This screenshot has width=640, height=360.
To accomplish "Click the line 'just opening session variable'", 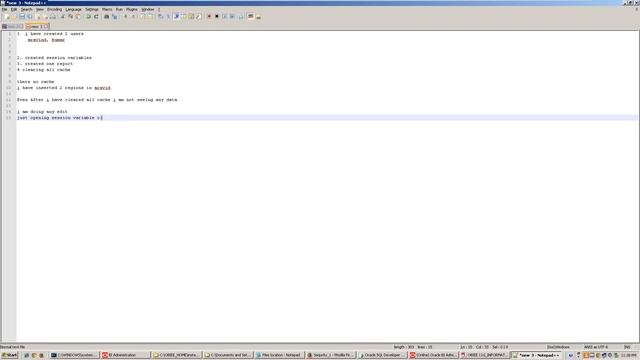I will coord(60,118).
